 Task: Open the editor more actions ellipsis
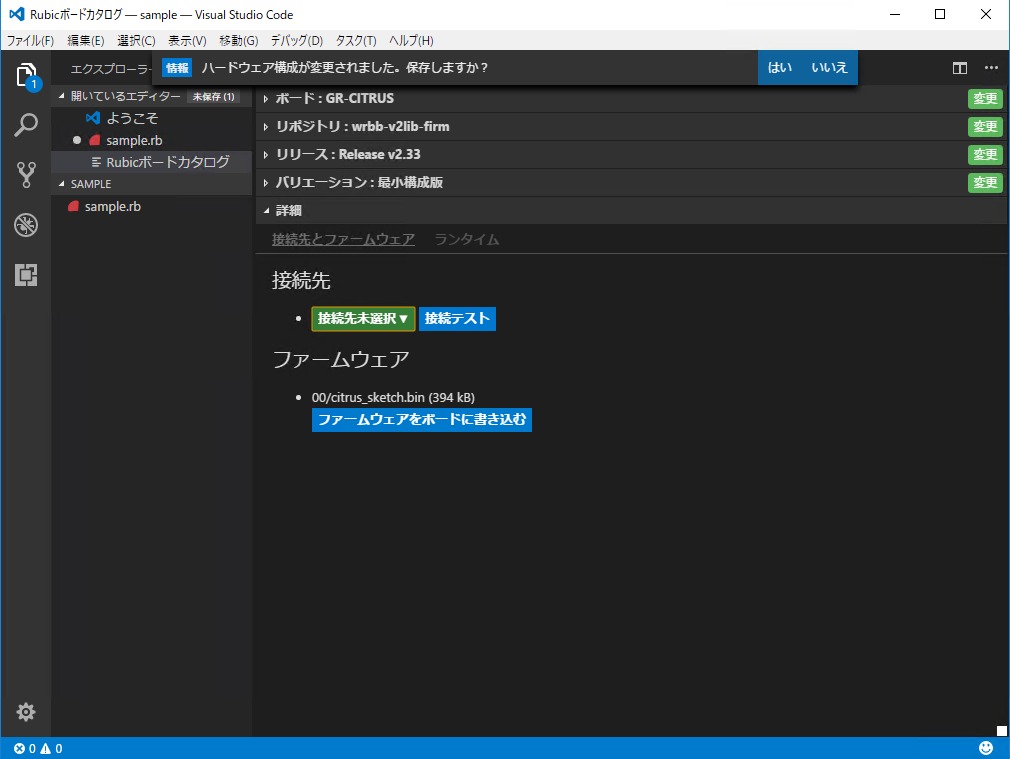(x=991, y=68)
